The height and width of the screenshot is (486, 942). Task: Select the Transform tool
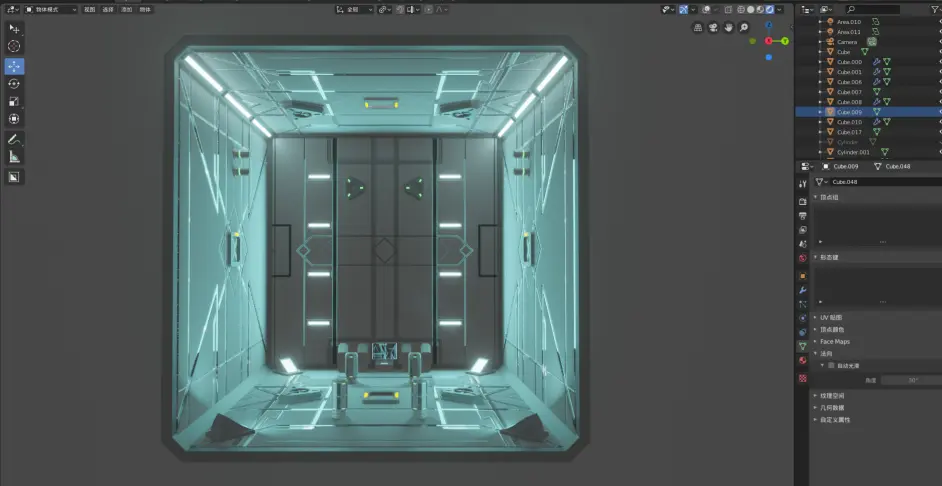coord(14,119)
